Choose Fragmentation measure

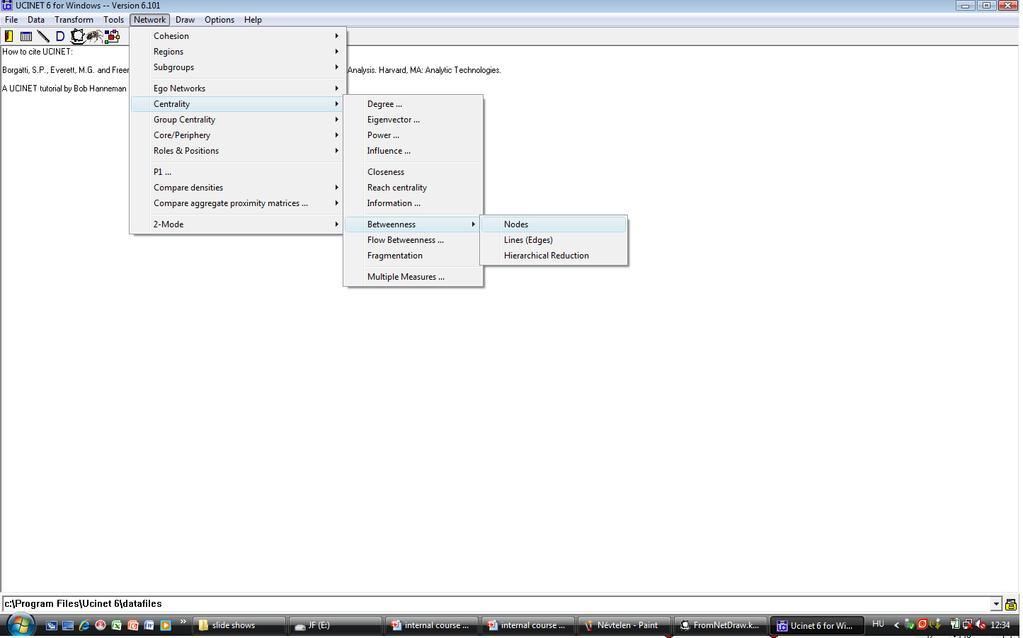pyautogui.click(x=414, y=256)
